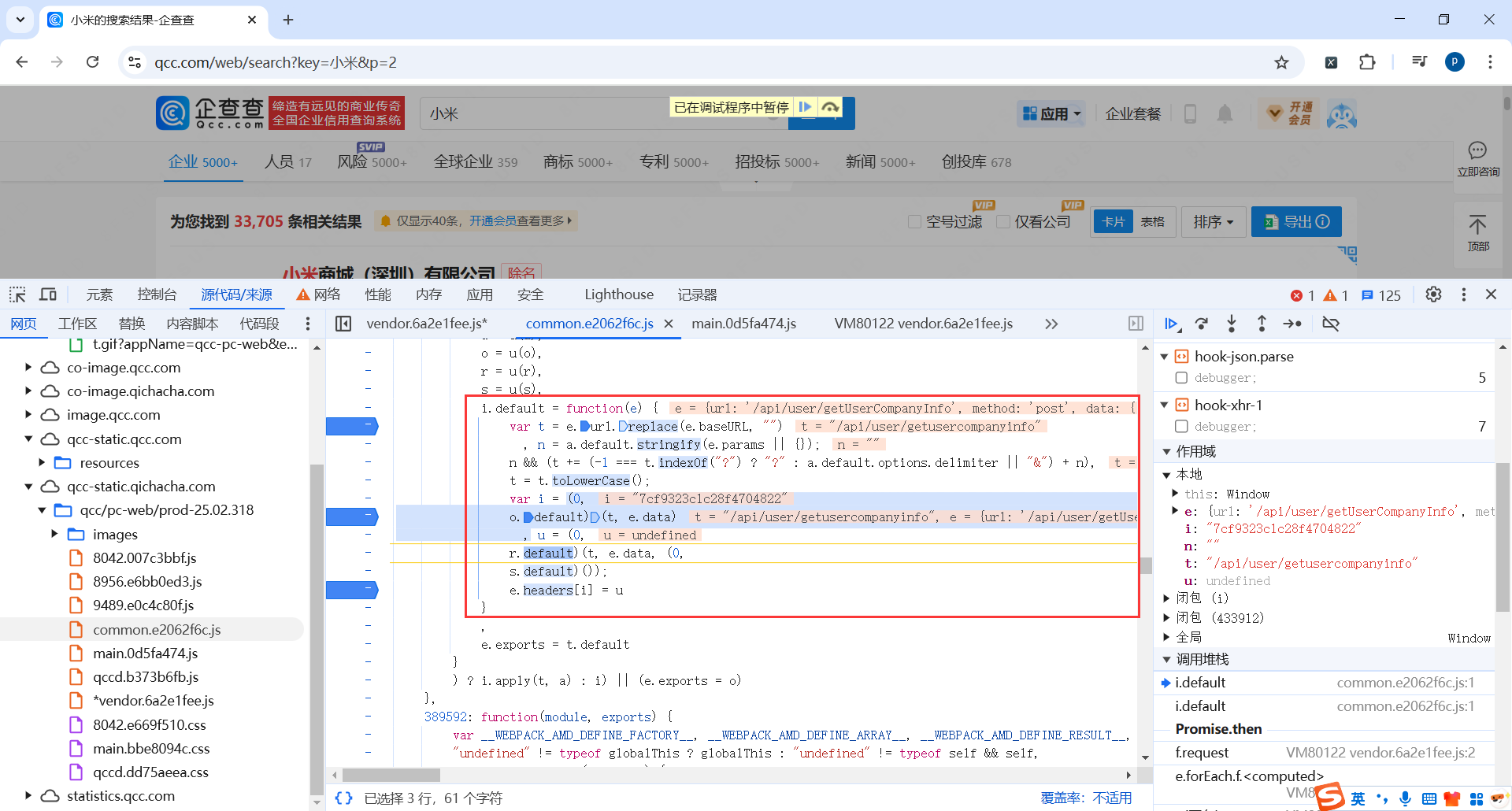Check the 空号过滤 filter
This screenshot has width=1512, height=811.
914,222
